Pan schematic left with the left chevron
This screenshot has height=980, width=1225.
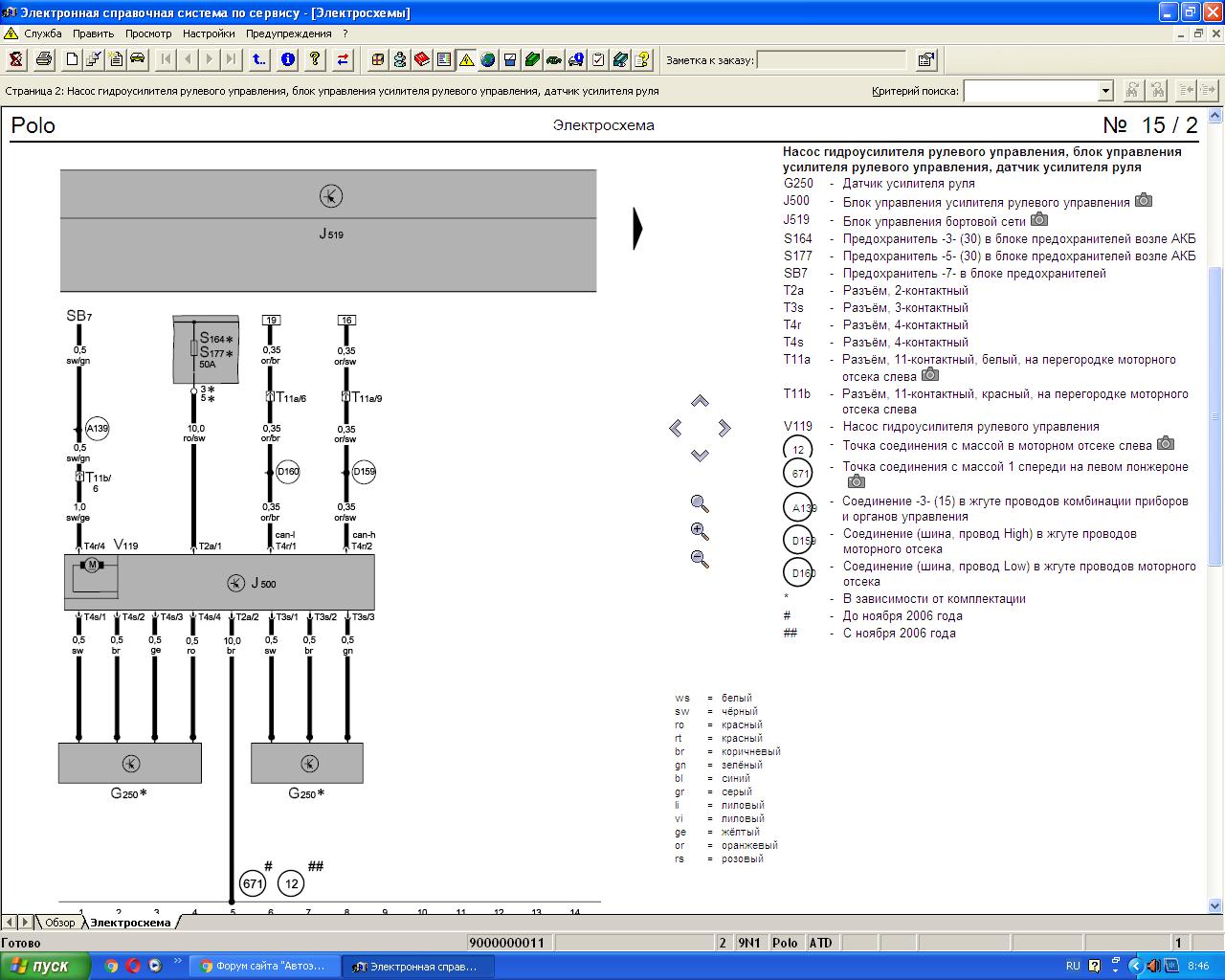point(676,428)
